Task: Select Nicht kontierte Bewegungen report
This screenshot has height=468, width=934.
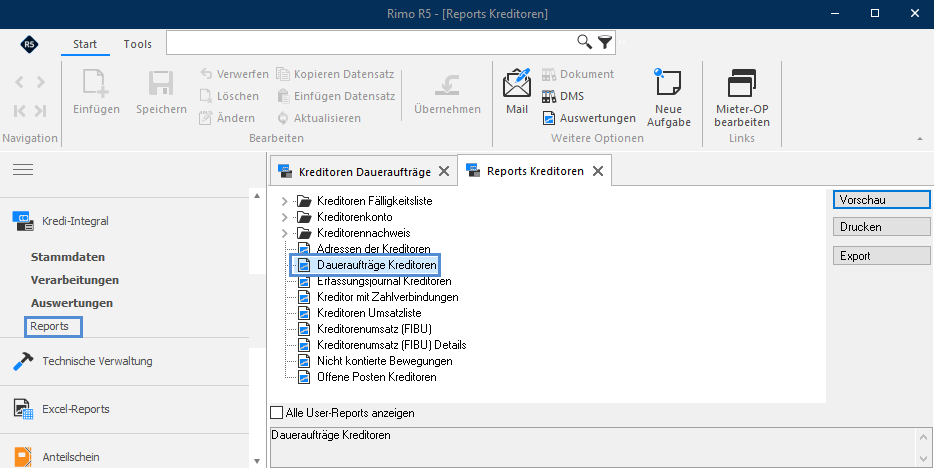Action: click(384, 361)
